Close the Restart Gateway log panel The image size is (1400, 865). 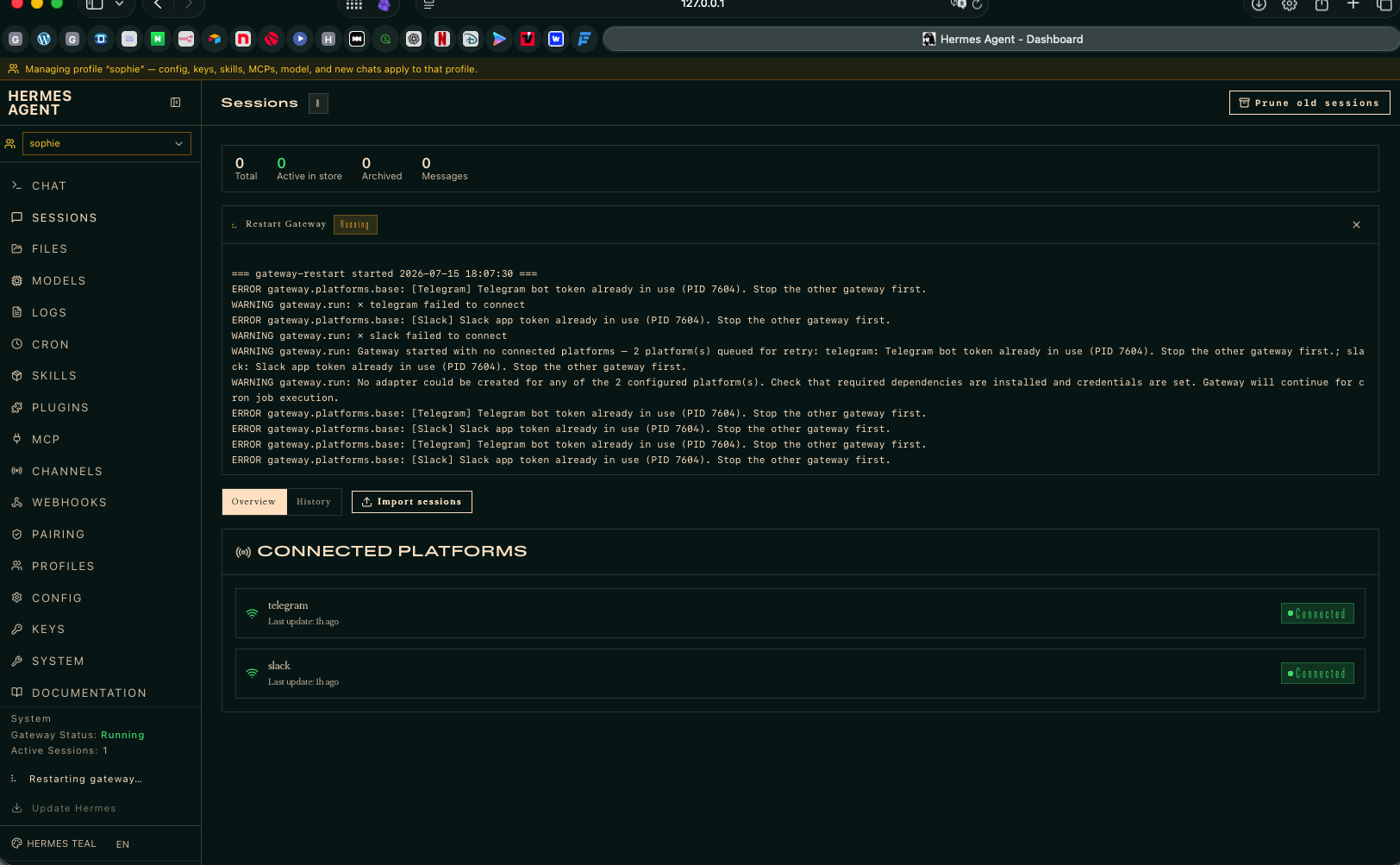(x=1356, y=224)
